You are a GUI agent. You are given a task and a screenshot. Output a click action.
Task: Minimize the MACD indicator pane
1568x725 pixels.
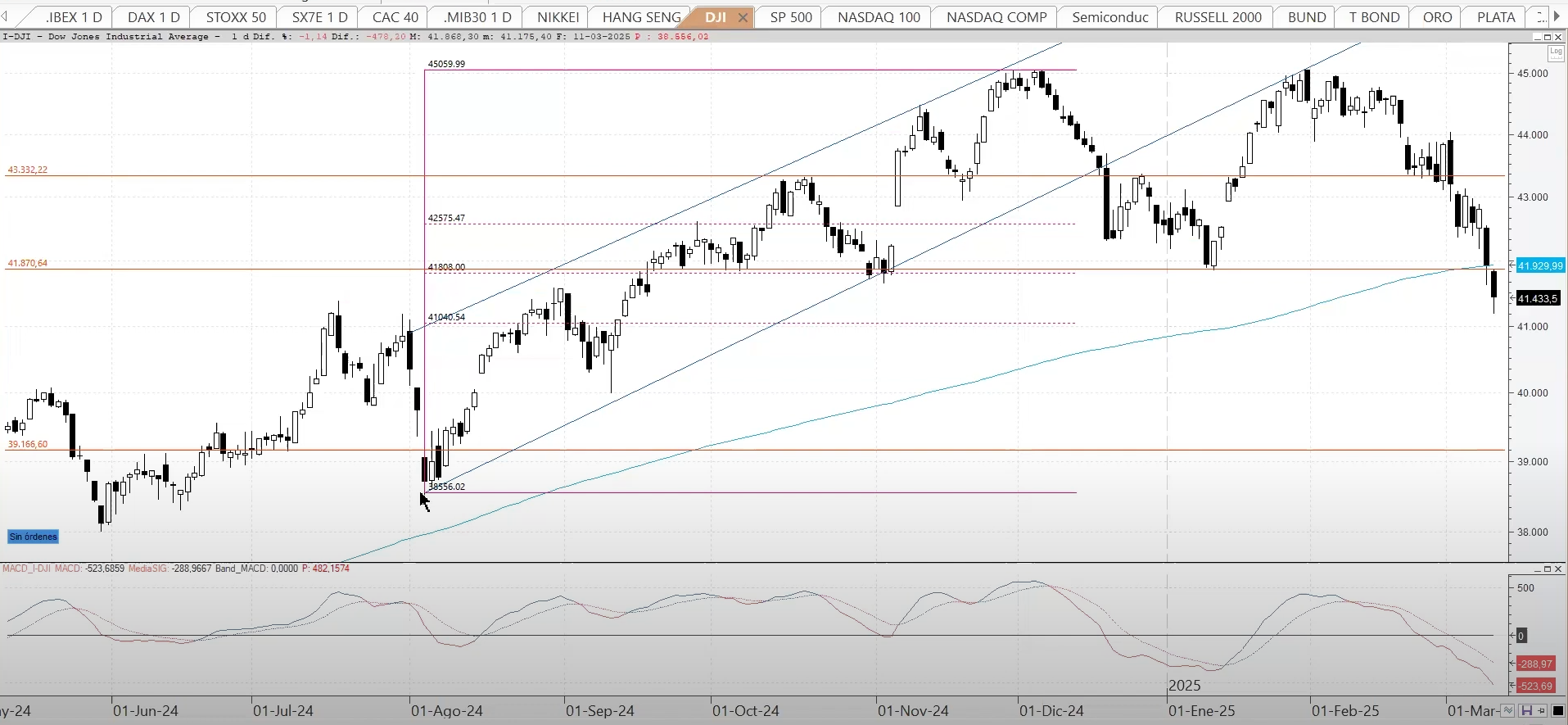(x=1537, y=569)
